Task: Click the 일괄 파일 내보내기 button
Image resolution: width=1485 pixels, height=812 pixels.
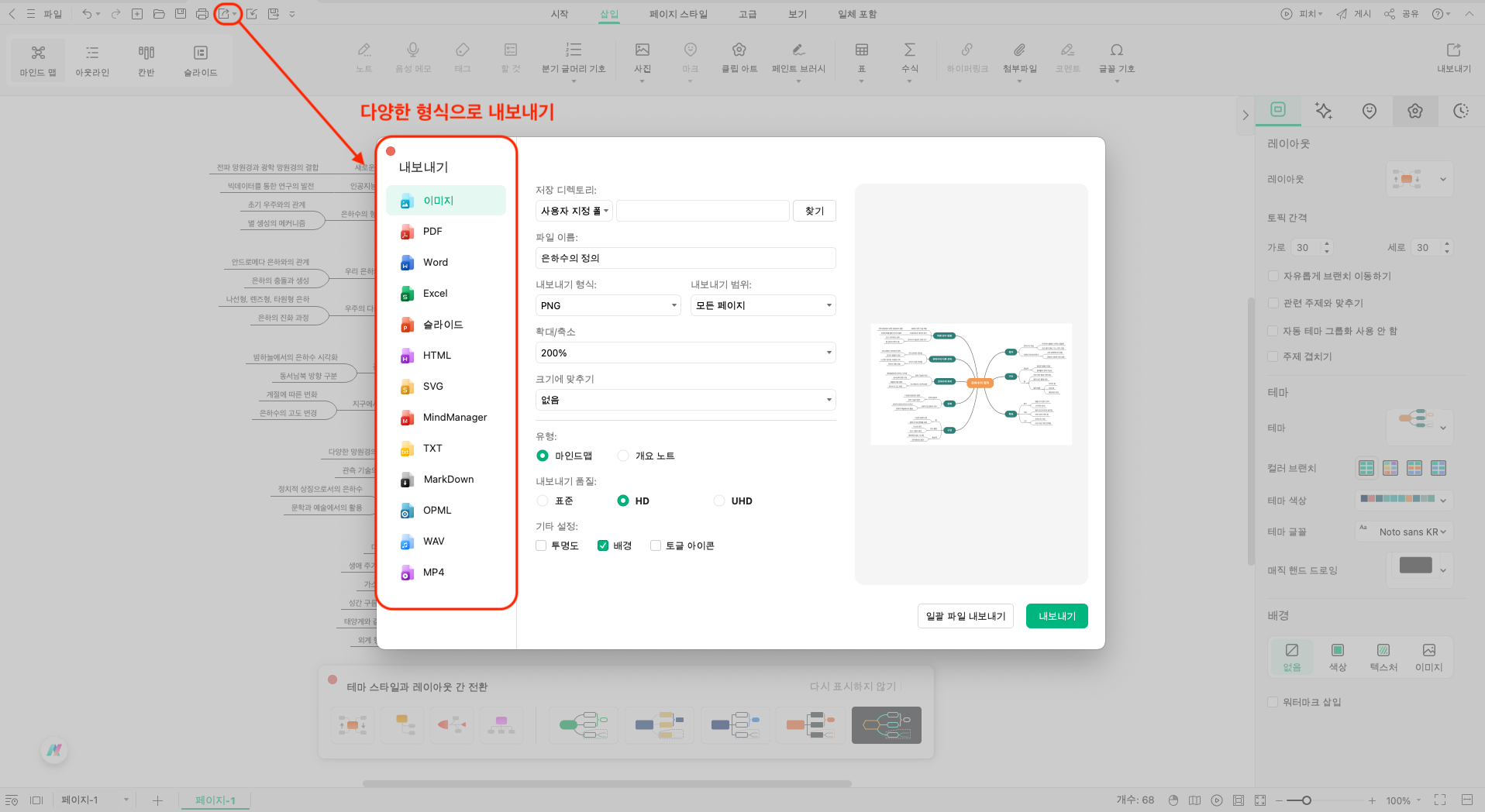Action: click(x=965, y=616)
